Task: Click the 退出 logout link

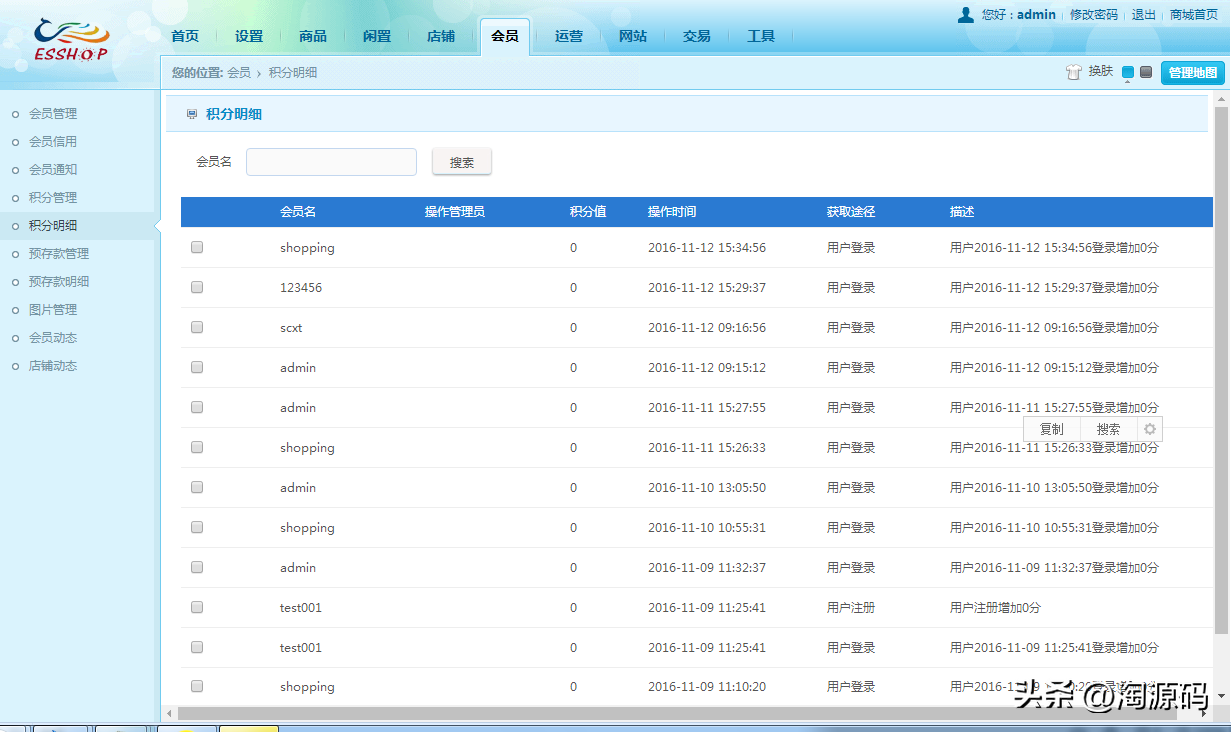Action: click(x=1142, y=14)
